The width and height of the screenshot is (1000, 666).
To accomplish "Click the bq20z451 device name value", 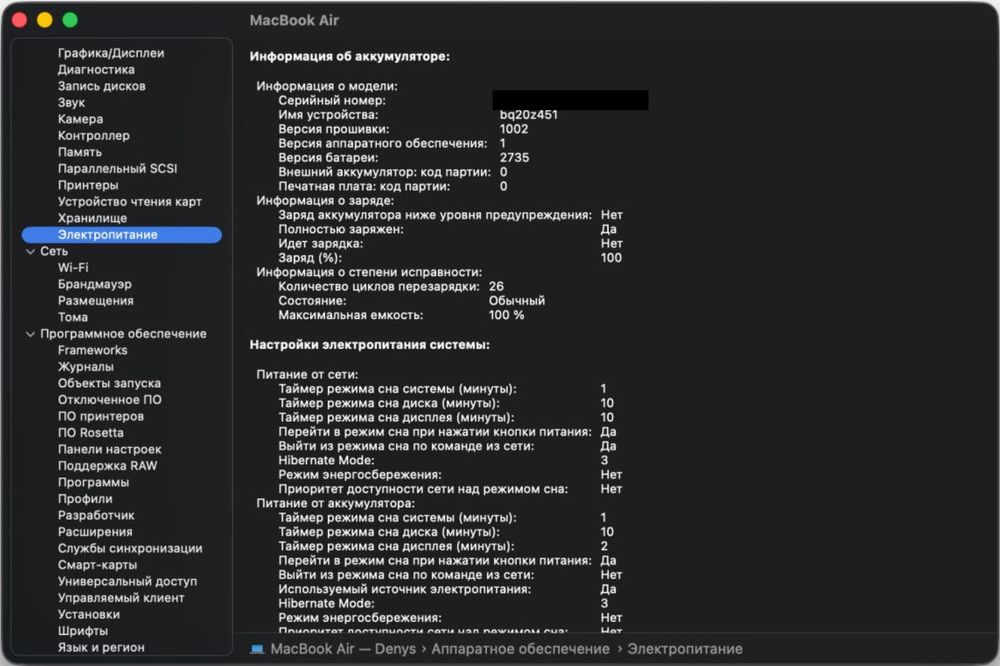I will point(529,115).
